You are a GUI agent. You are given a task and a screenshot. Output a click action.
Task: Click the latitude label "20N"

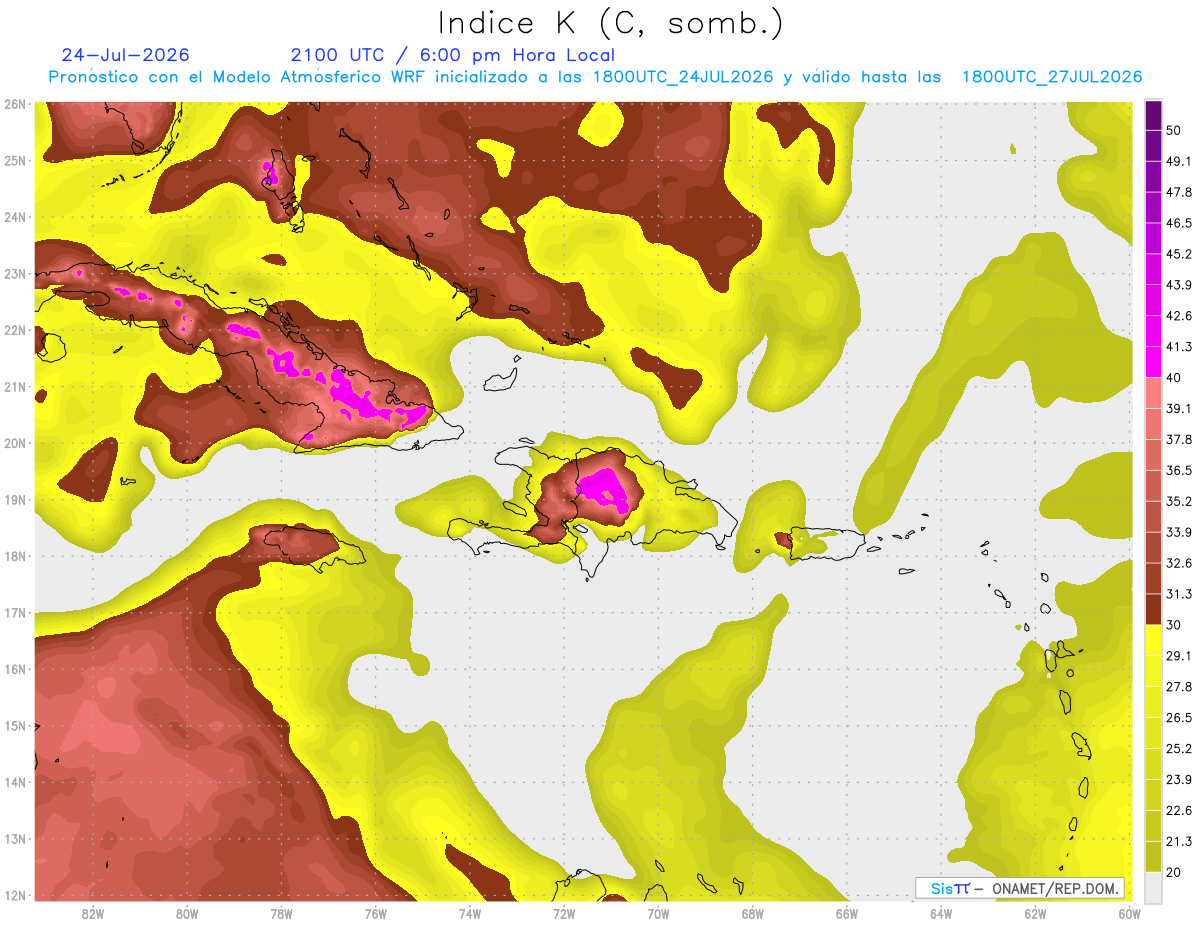[x=15, y=443]
